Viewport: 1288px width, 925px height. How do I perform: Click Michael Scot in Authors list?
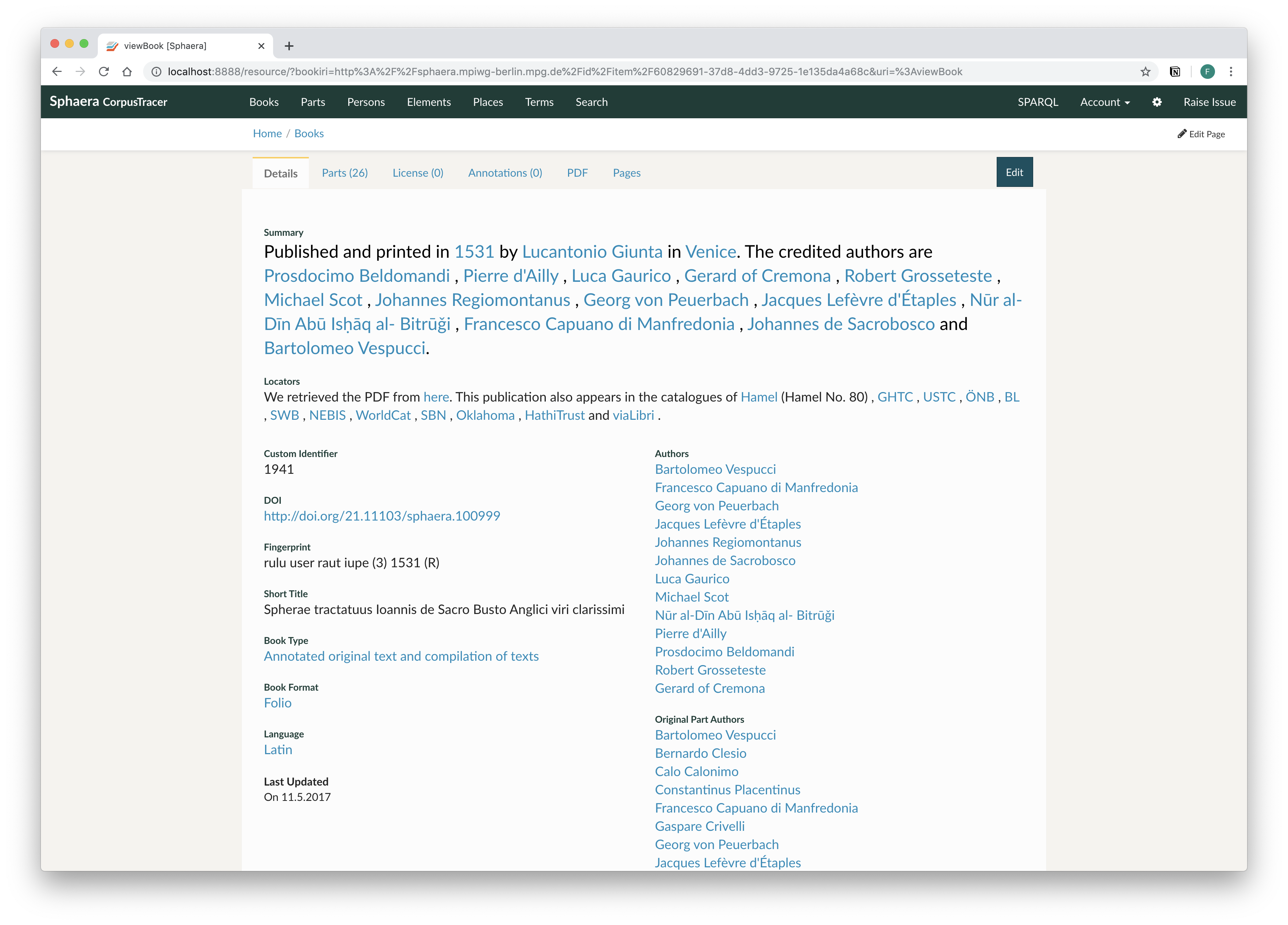[x=692, y=597]
